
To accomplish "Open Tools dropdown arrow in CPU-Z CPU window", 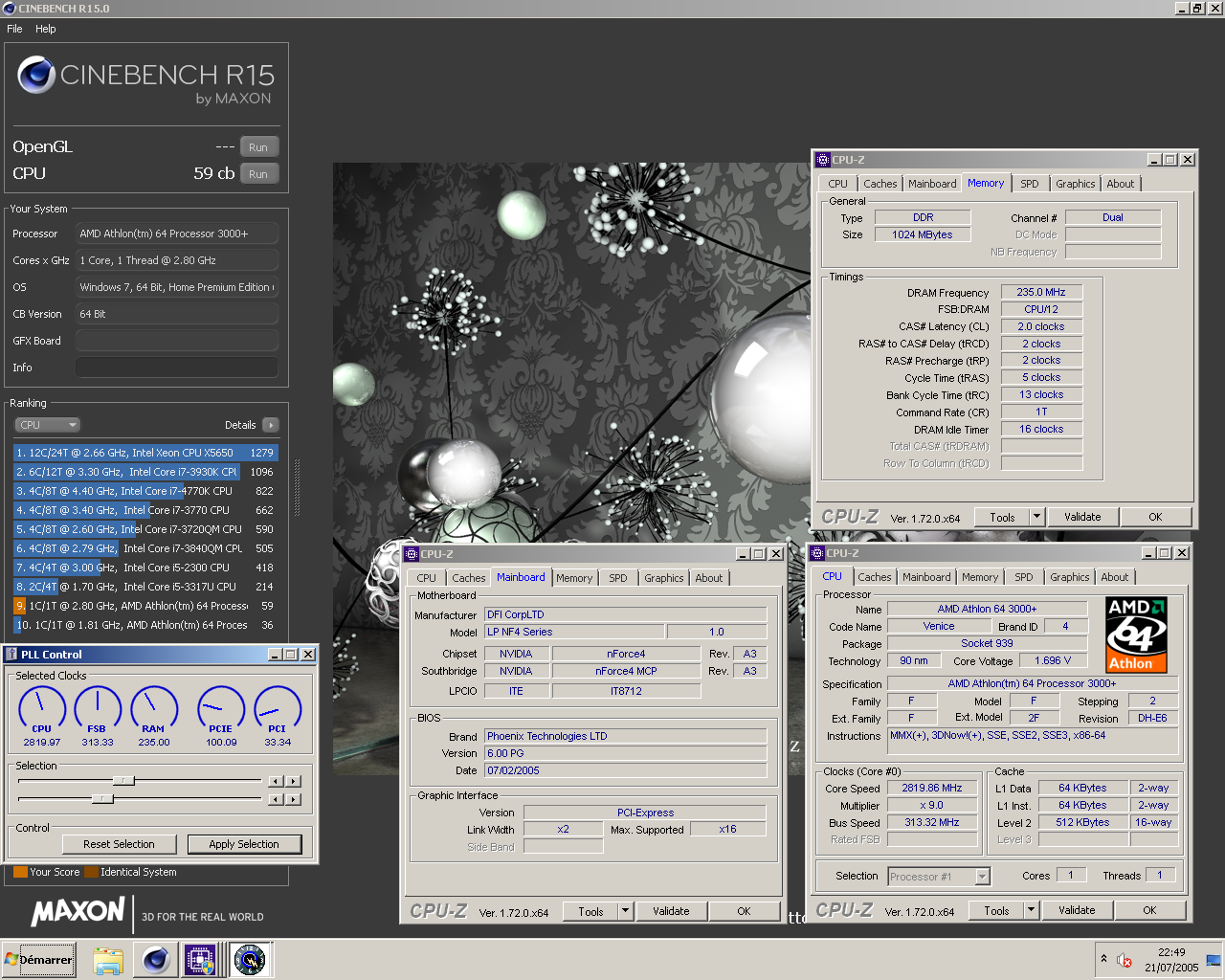I will (1031, 910).
